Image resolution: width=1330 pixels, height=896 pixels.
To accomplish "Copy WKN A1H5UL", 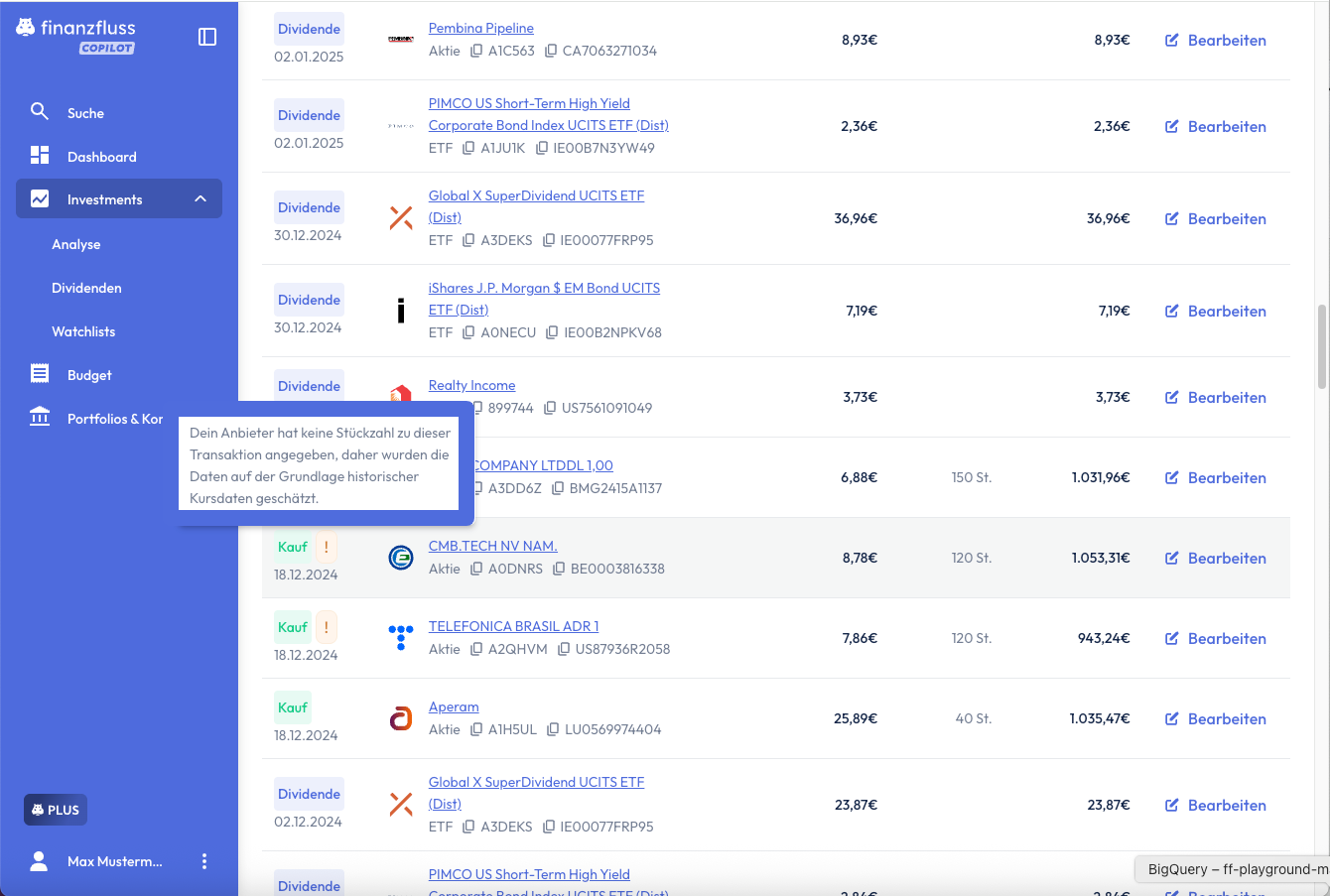I will pos(476,729).
